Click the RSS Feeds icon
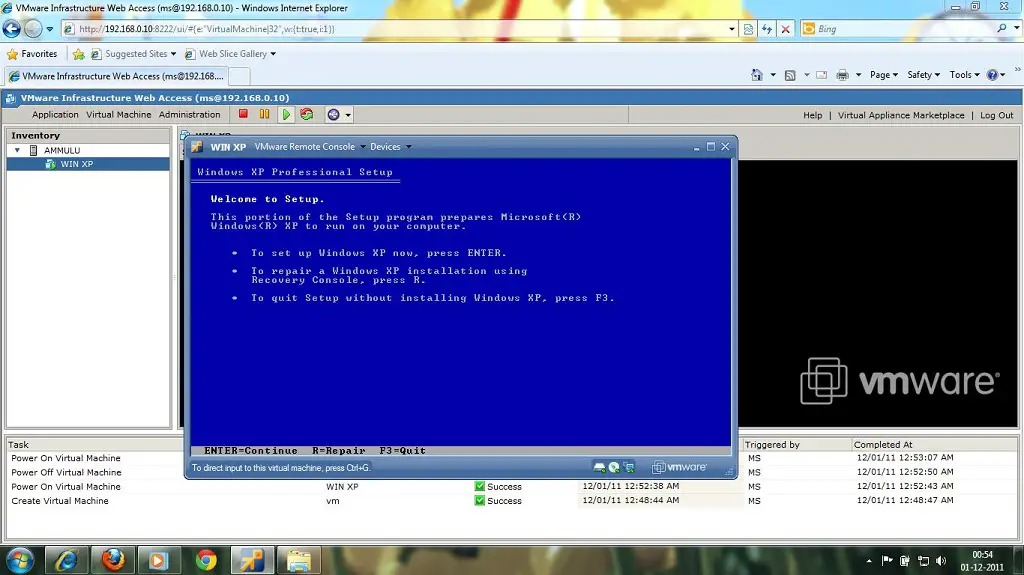This screenshot has width=1024, height=575. [x=790, y=75]
